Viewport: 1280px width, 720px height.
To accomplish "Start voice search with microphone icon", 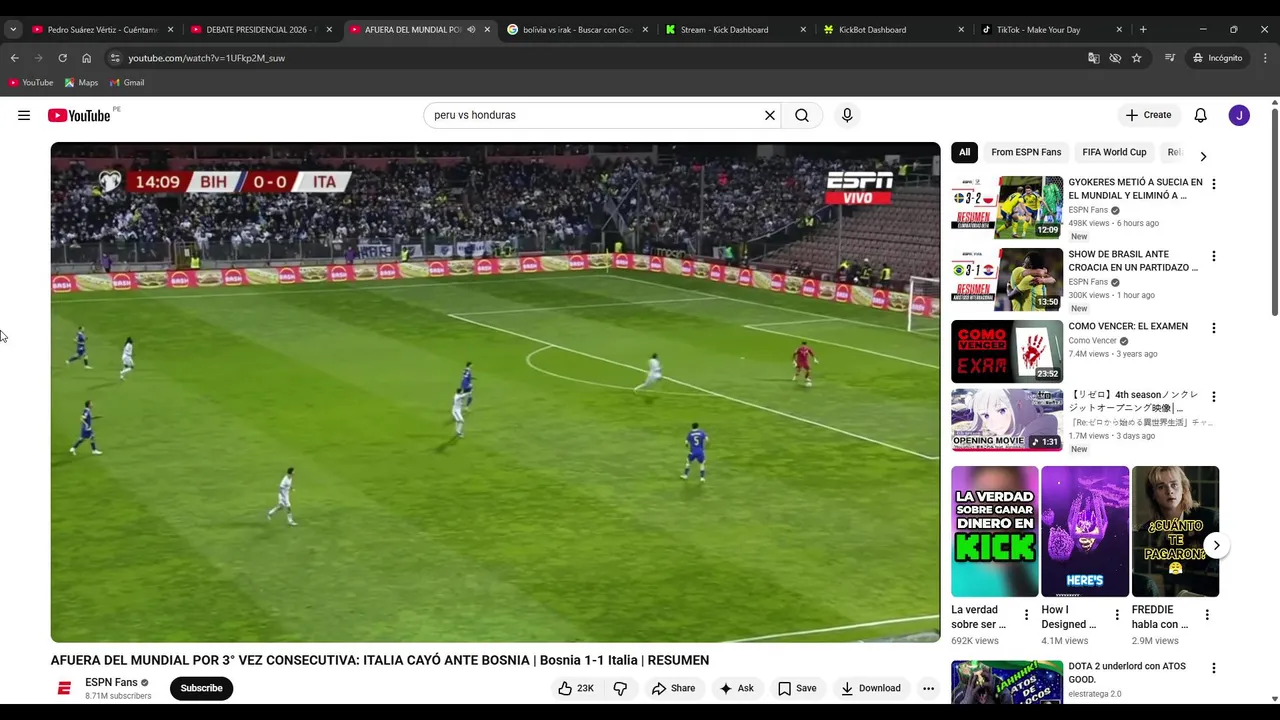I will pyautogui.click(x=847, y=115).
